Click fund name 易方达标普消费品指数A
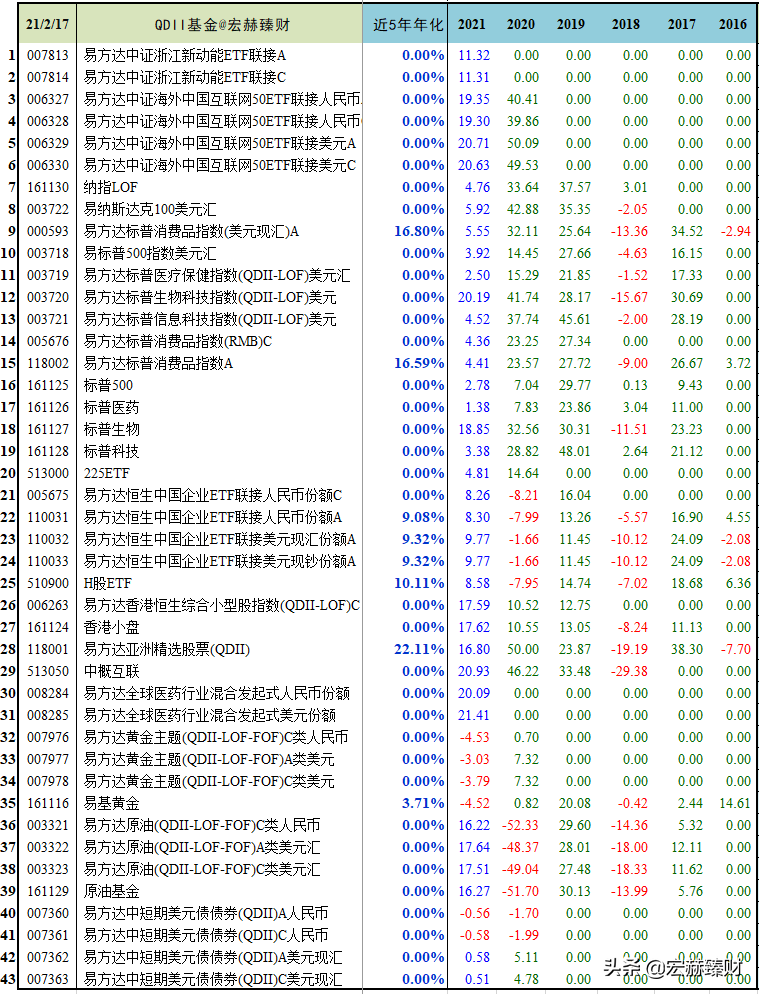Screen dimensions: 759x994 (158, 363)
